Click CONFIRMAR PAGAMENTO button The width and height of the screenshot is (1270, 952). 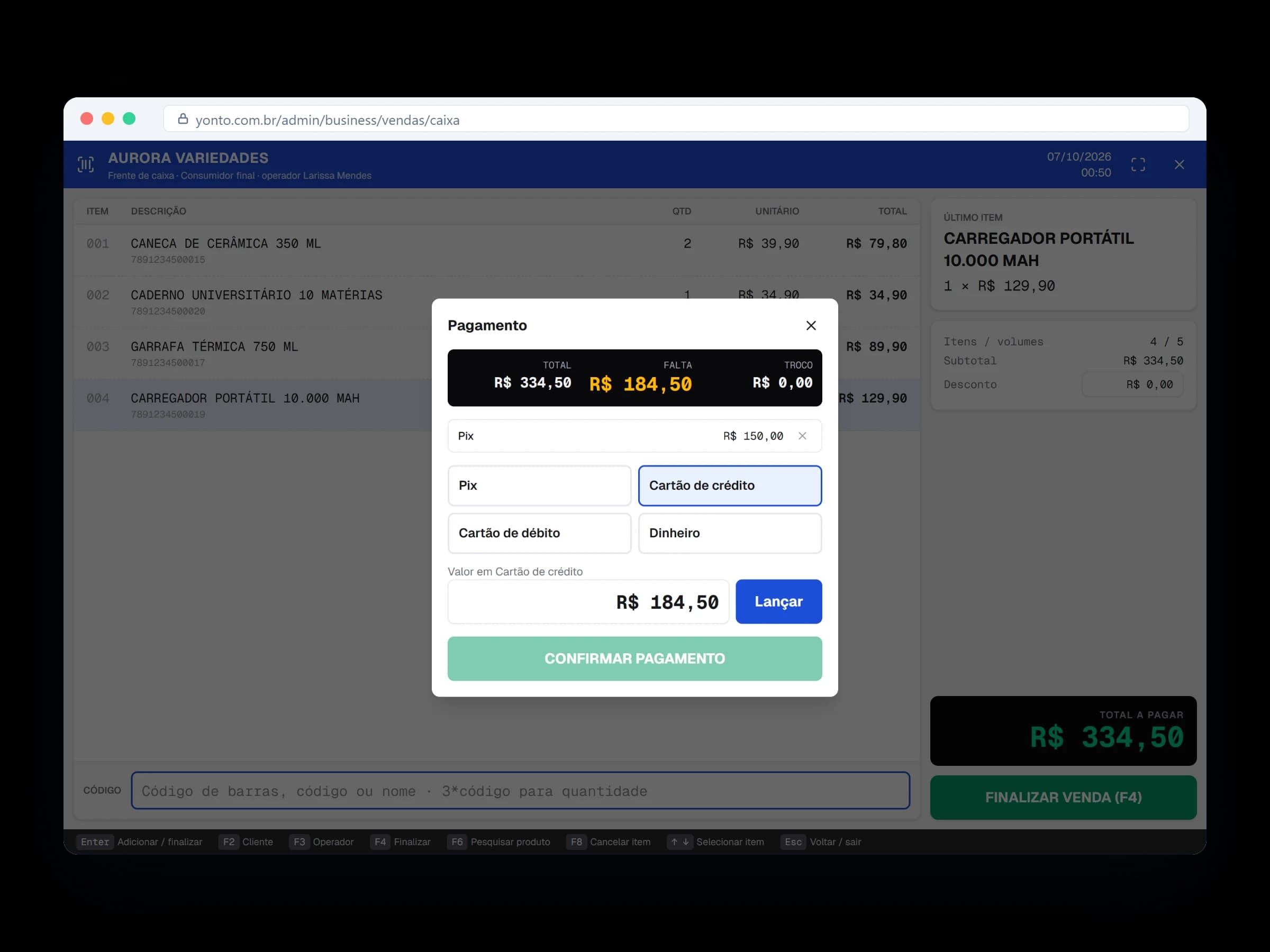click(634, 659)
